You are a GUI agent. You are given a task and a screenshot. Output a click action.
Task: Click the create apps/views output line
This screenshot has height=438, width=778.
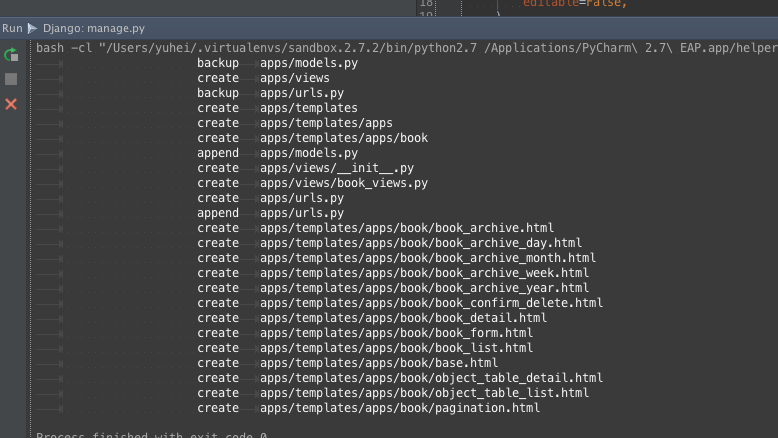click(x=263, y=78)
